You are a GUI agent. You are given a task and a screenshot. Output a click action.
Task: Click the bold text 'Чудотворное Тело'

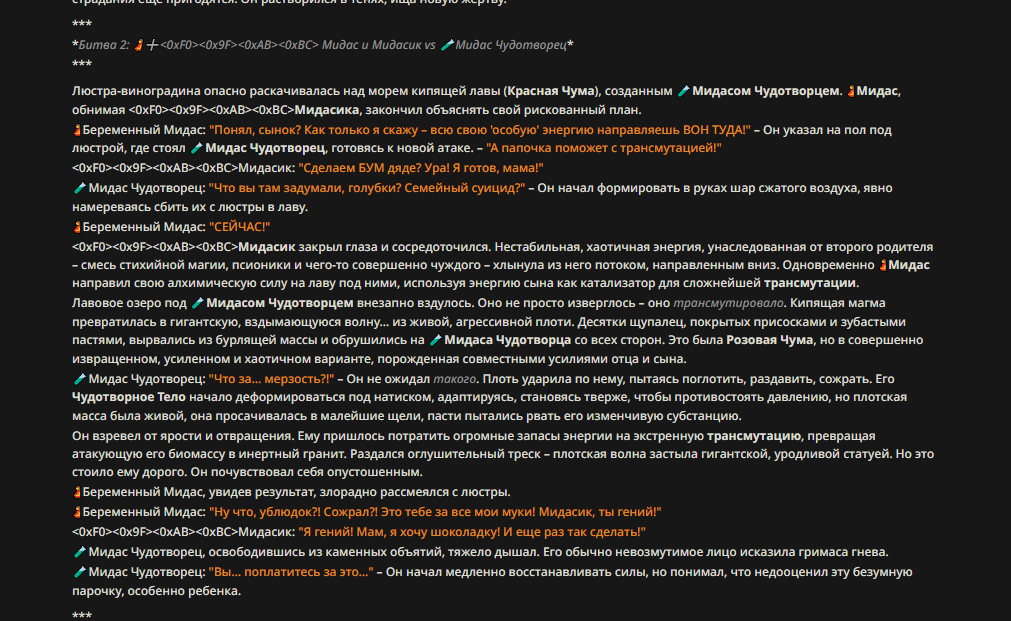pos(129,397)
